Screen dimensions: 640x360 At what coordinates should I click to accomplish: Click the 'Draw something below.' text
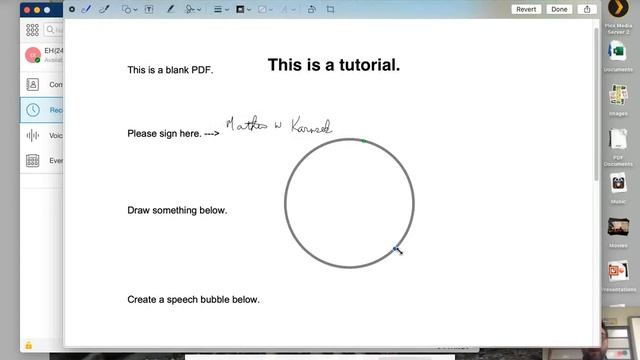(x=177, y=210)
